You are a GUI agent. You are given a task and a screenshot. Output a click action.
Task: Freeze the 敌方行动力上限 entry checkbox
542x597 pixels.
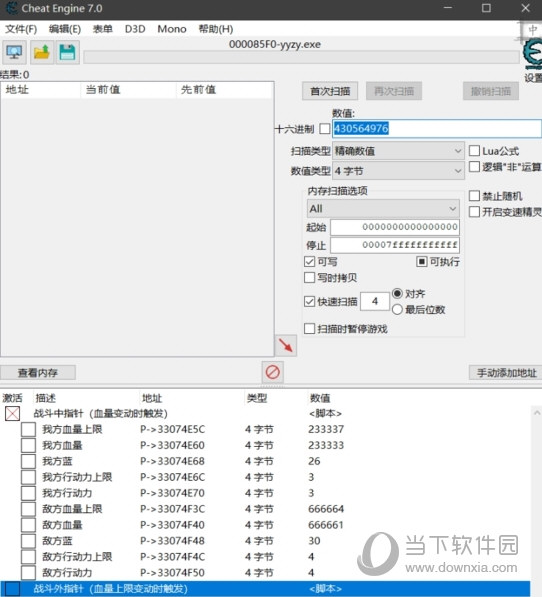(29, 557)
